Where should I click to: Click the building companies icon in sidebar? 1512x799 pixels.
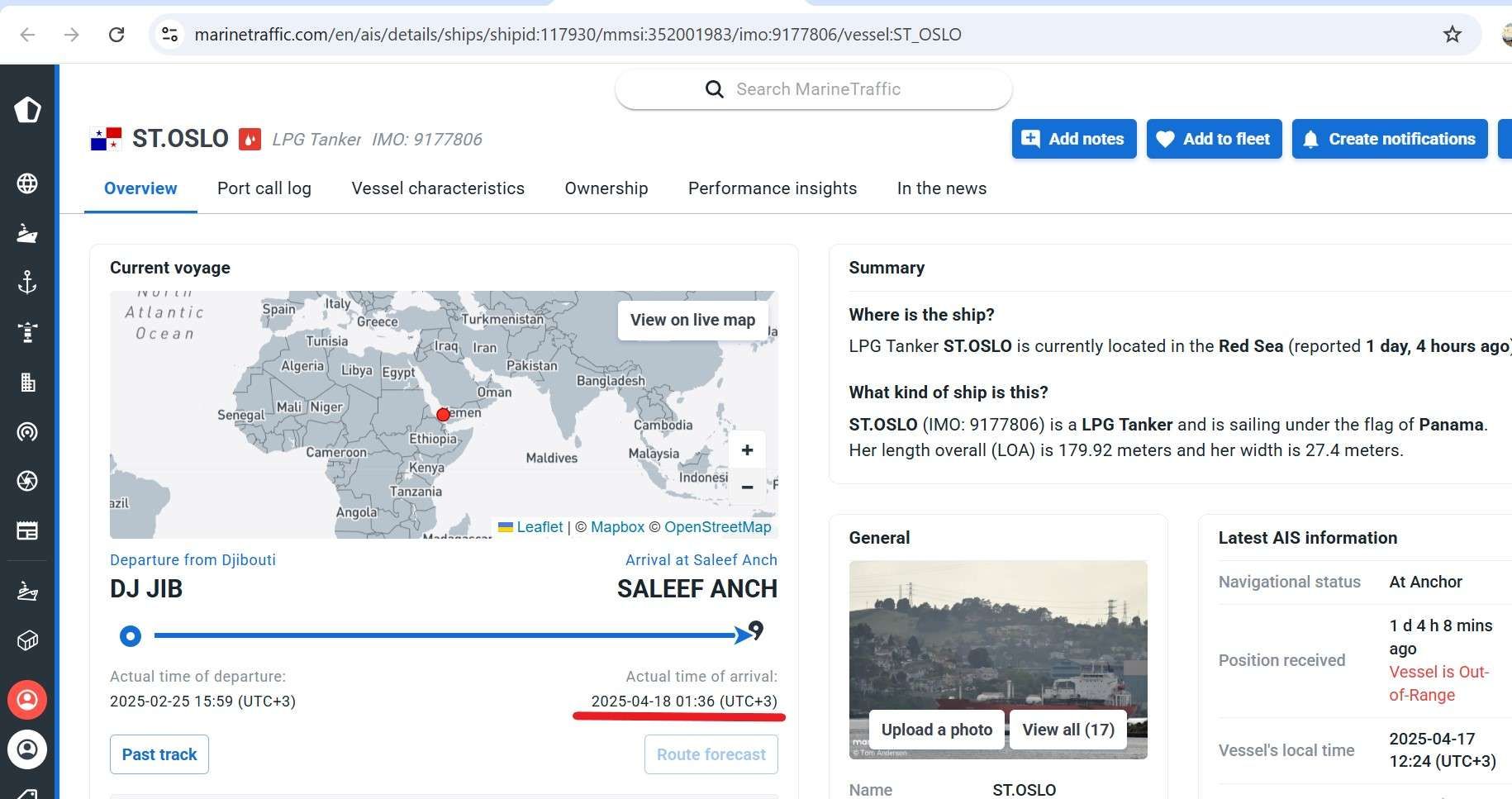[27, 382]
